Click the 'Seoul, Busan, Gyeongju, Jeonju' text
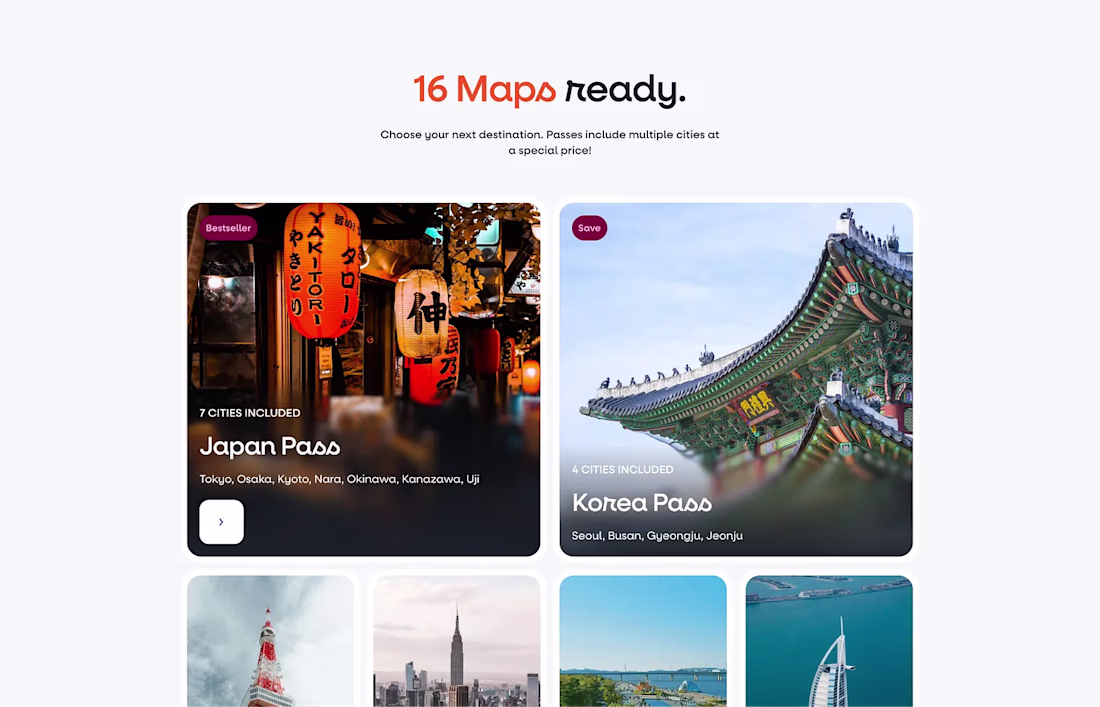 (x=657, y=536)
